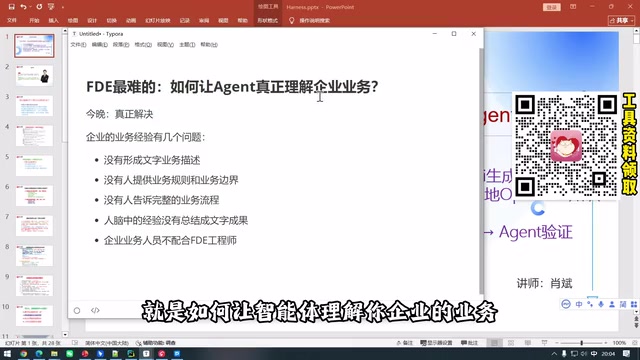Click the Fit slide to window icon
The image size is (640, 360).
(634, 343)
